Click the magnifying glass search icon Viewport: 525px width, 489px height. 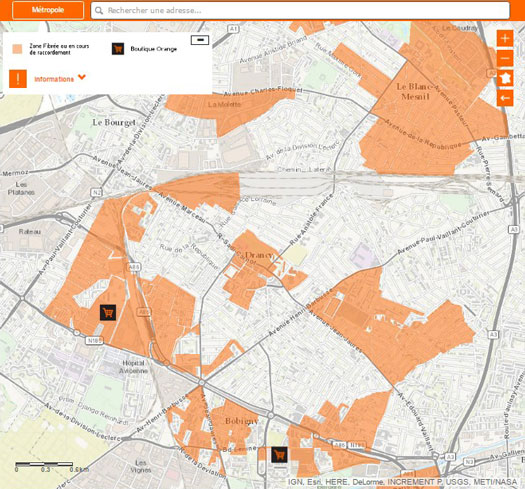[99, 11]
